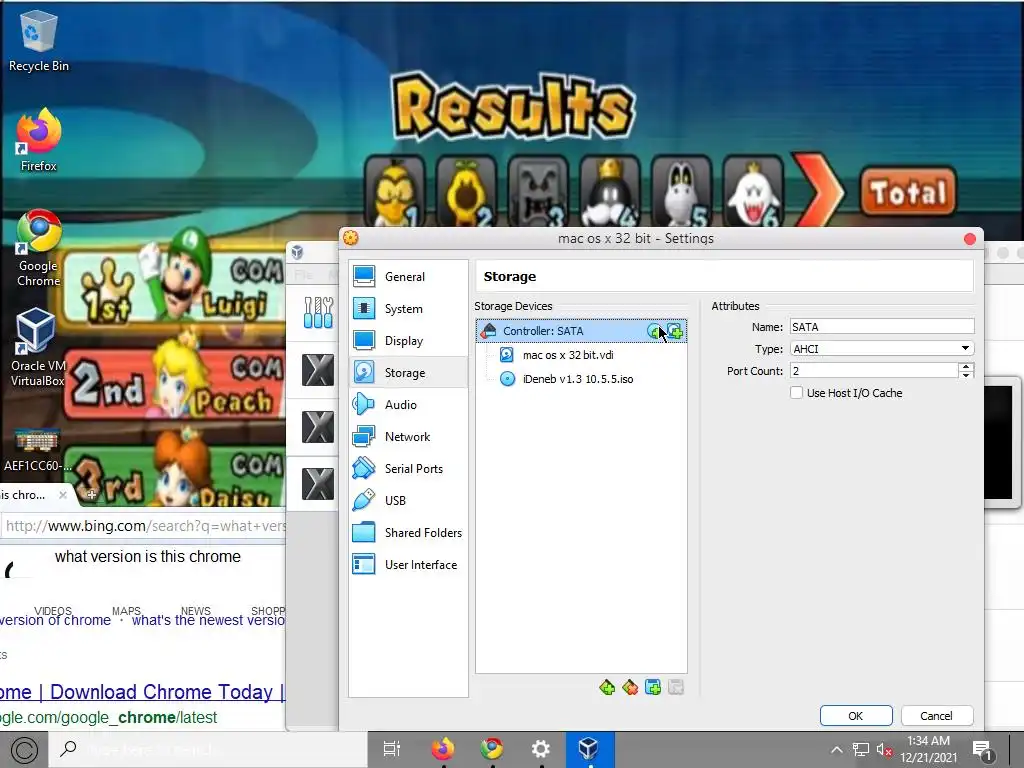Click 'what's the newest version' related search link
This screenshot has height=768, width=1024.
tap(208, 620)
